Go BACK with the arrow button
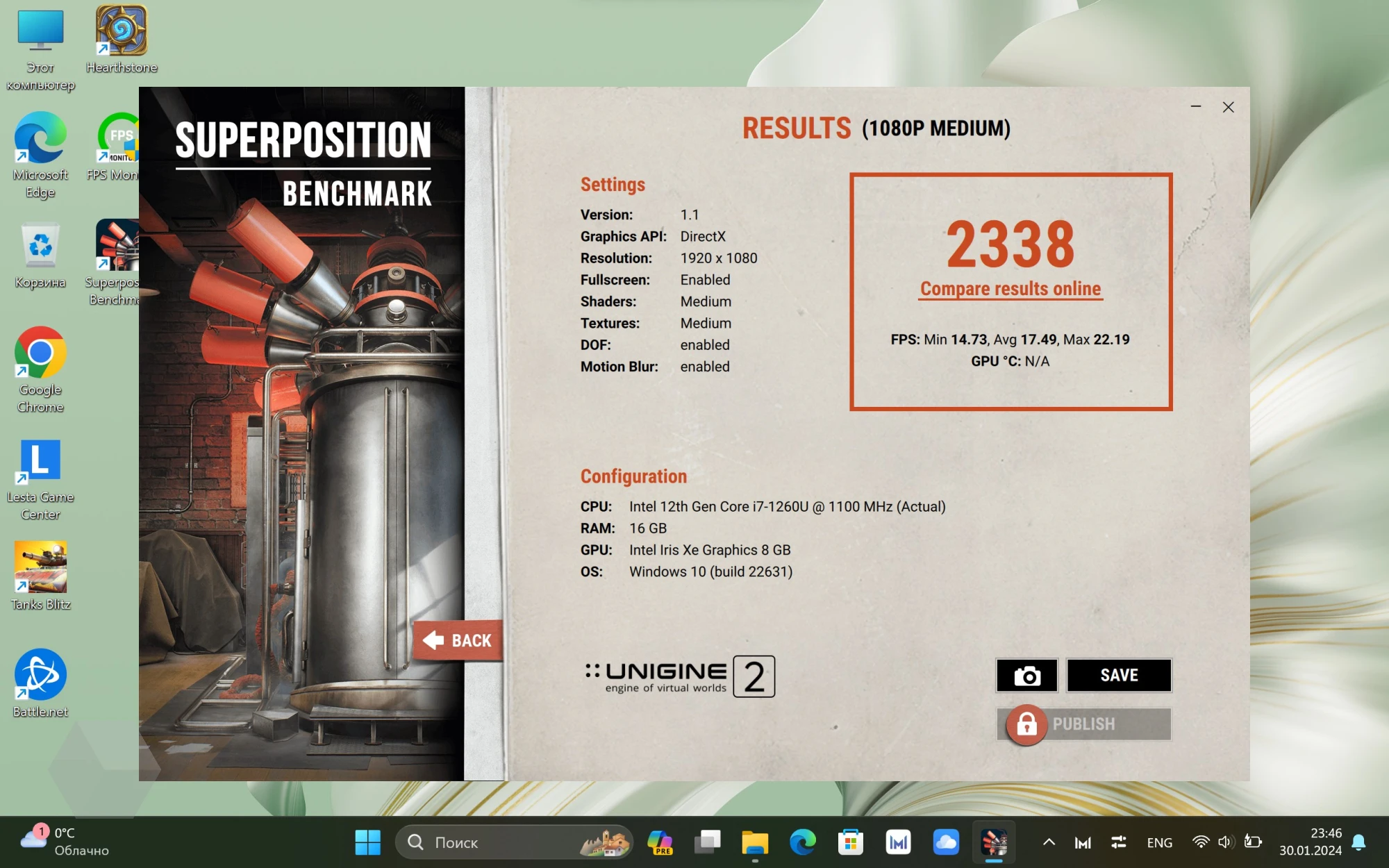Image resolution: width=1389 pixels, height=868 pixels. pyautogui.click(x=458, y=640)
